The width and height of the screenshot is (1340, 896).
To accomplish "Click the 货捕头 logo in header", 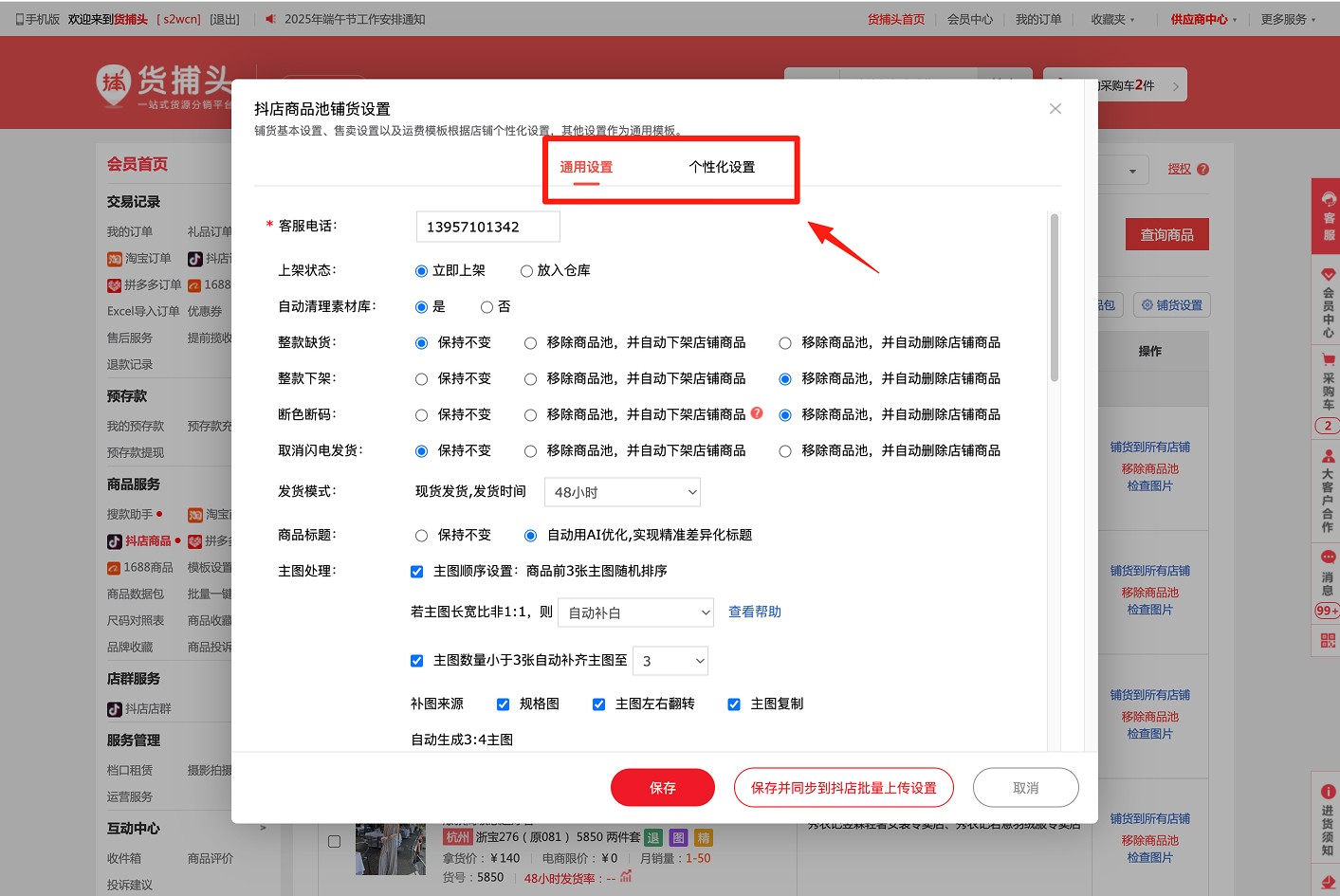I will click(x=163, y=87).
